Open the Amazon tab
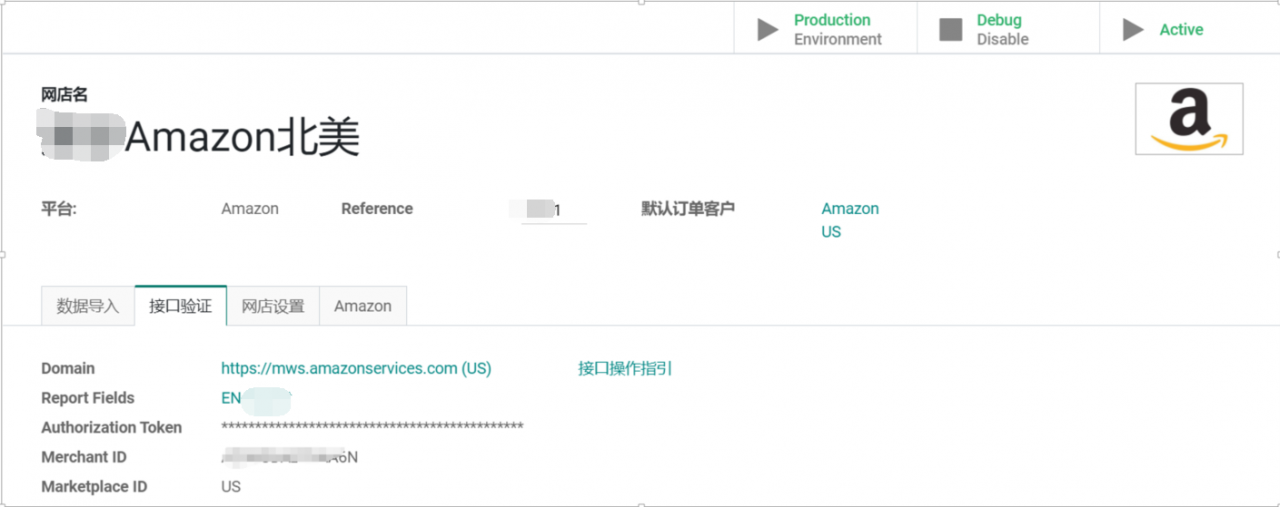 coord(363,306)
